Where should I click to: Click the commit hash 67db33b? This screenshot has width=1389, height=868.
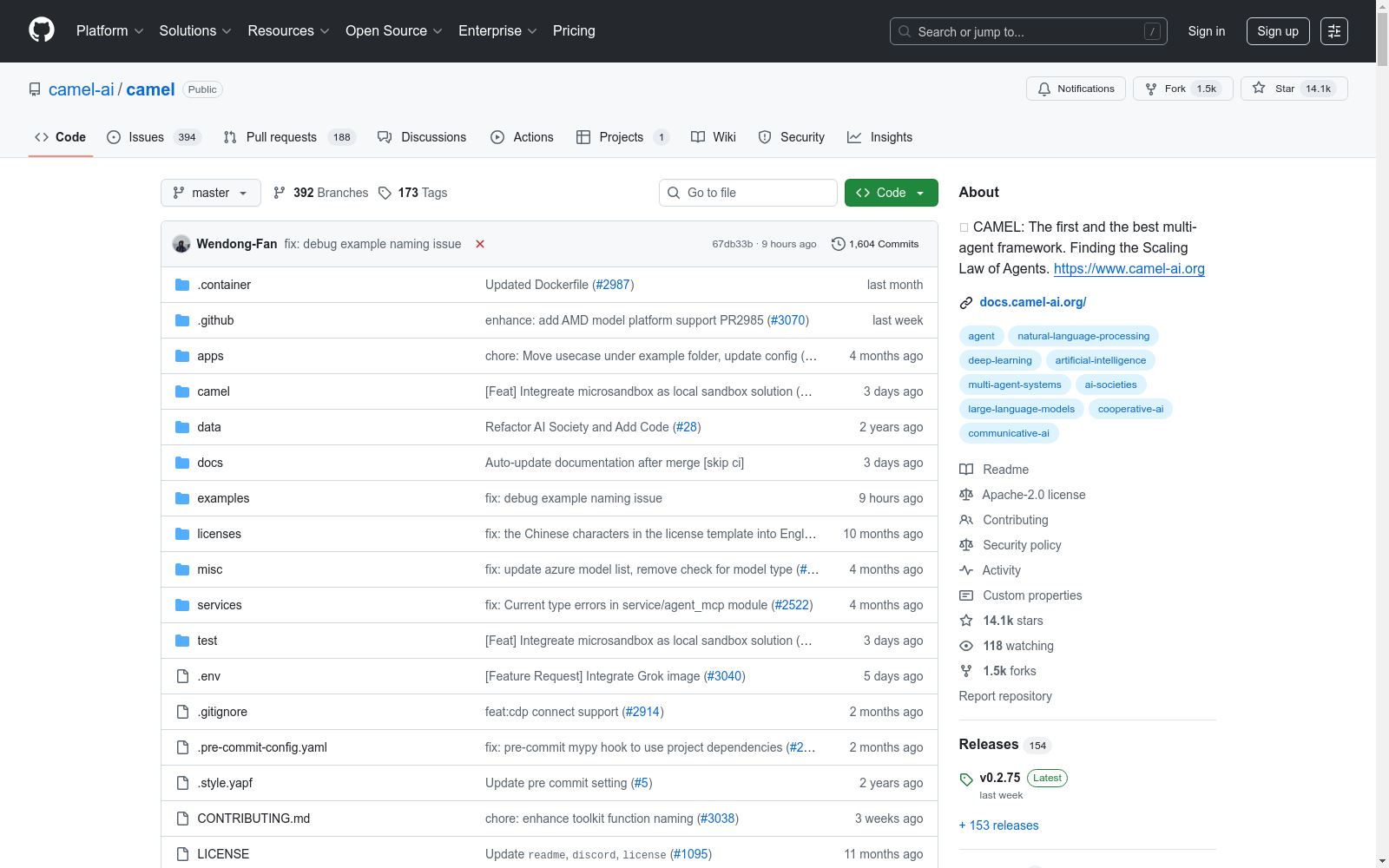tap(733, 244)
